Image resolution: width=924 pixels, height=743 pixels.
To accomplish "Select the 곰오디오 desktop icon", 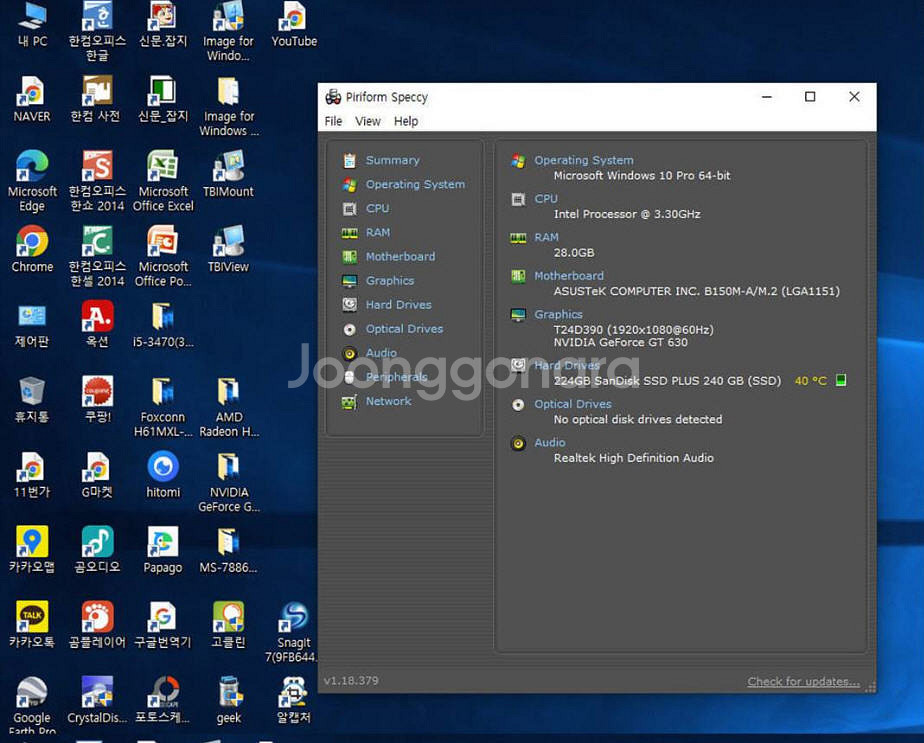I will [97, 550].
